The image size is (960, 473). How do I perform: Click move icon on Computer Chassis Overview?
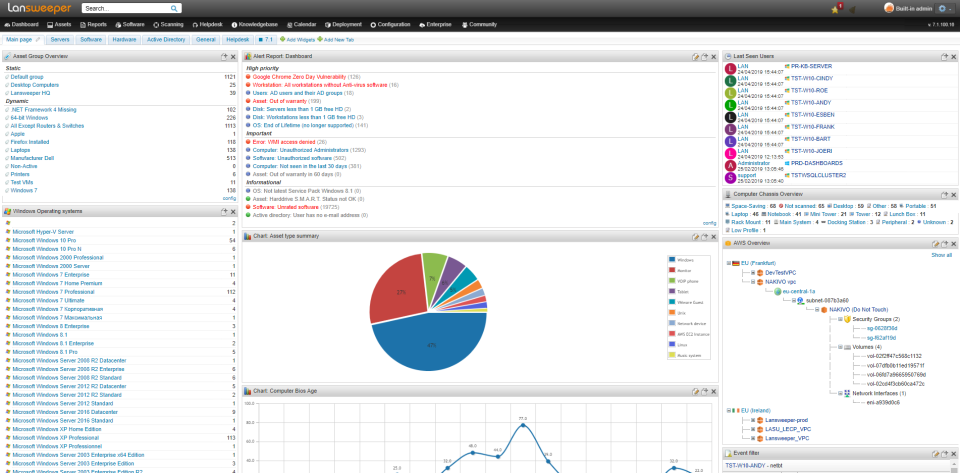click(x=945, y=195)
